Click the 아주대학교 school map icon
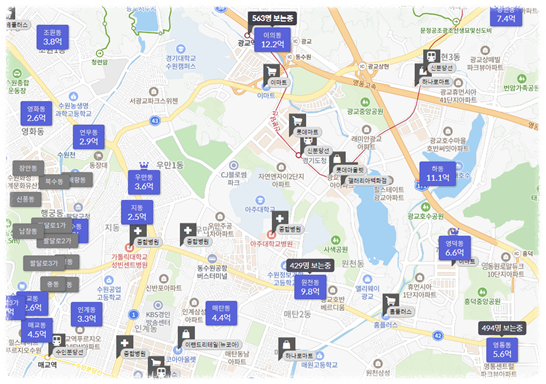The width and height of the screenshot is (546, 384). 259,200
